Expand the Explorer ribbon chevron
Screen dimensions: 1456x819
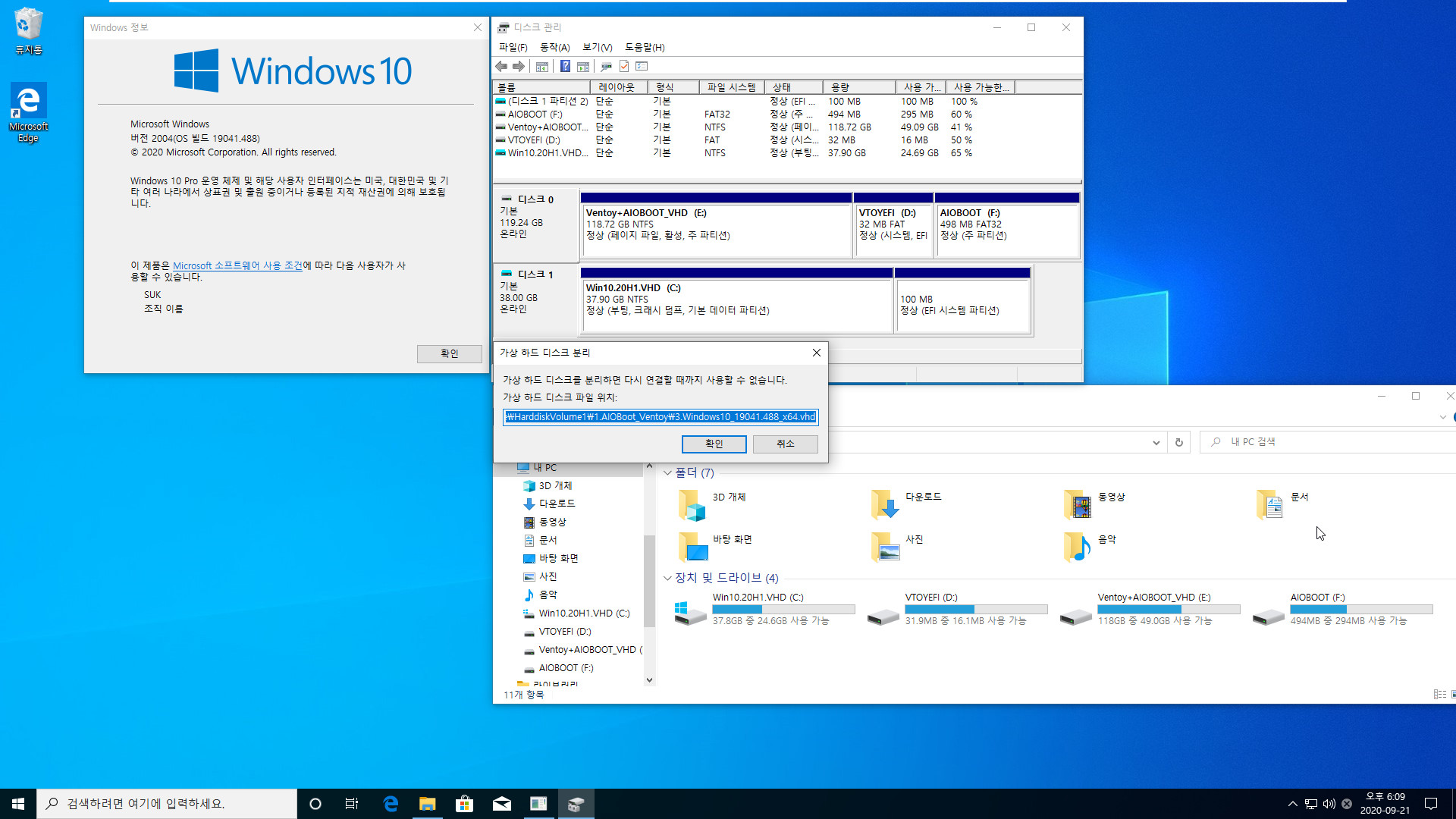1442,417
